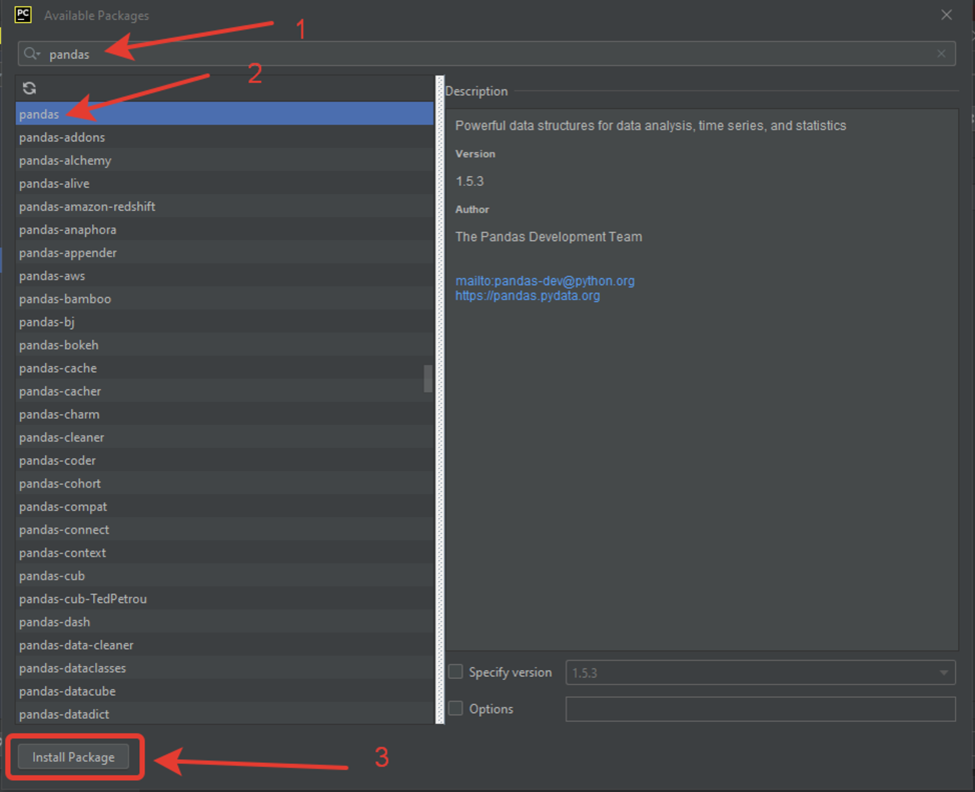
Task: Select pandas-coder in the list
Action: 224,460
